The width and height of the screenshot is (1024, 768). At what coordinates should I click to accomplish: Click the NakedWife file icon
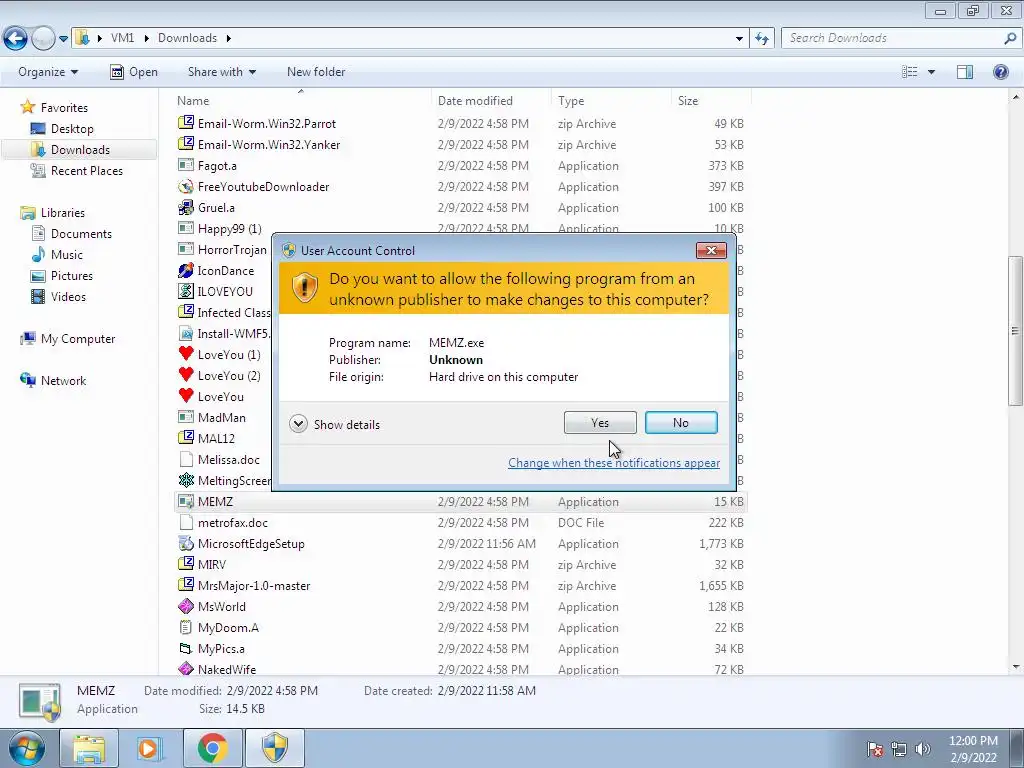point(186,669)
